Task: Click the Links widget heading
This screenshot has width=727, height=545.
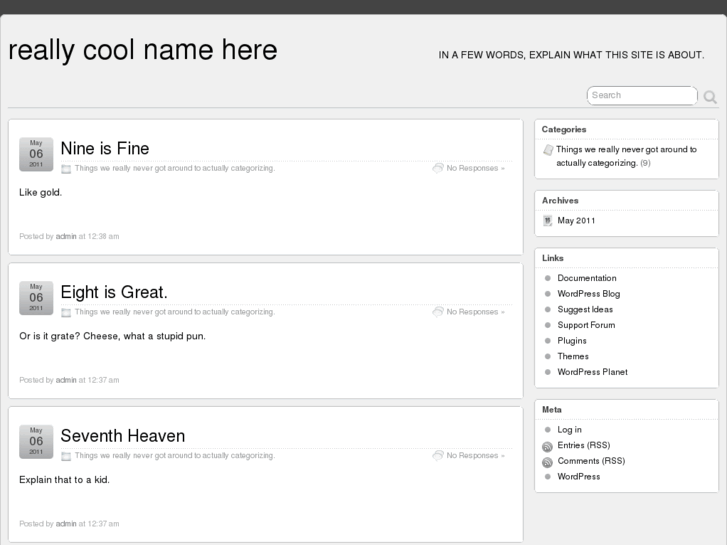Action: tap(553, 258)
